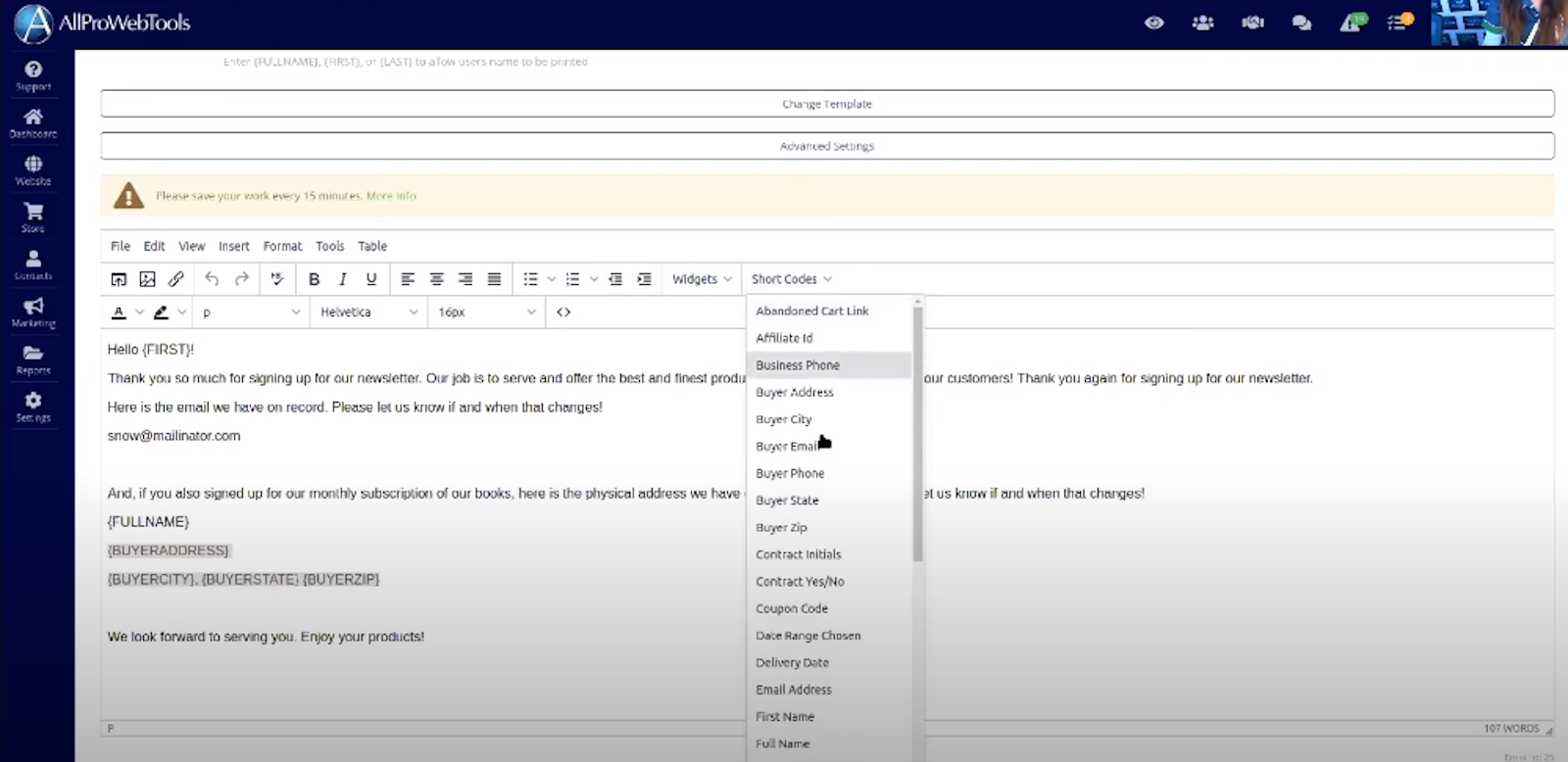1568x762 pixels.
Task: Click the Change Template button
Action: tap(827, 104)
